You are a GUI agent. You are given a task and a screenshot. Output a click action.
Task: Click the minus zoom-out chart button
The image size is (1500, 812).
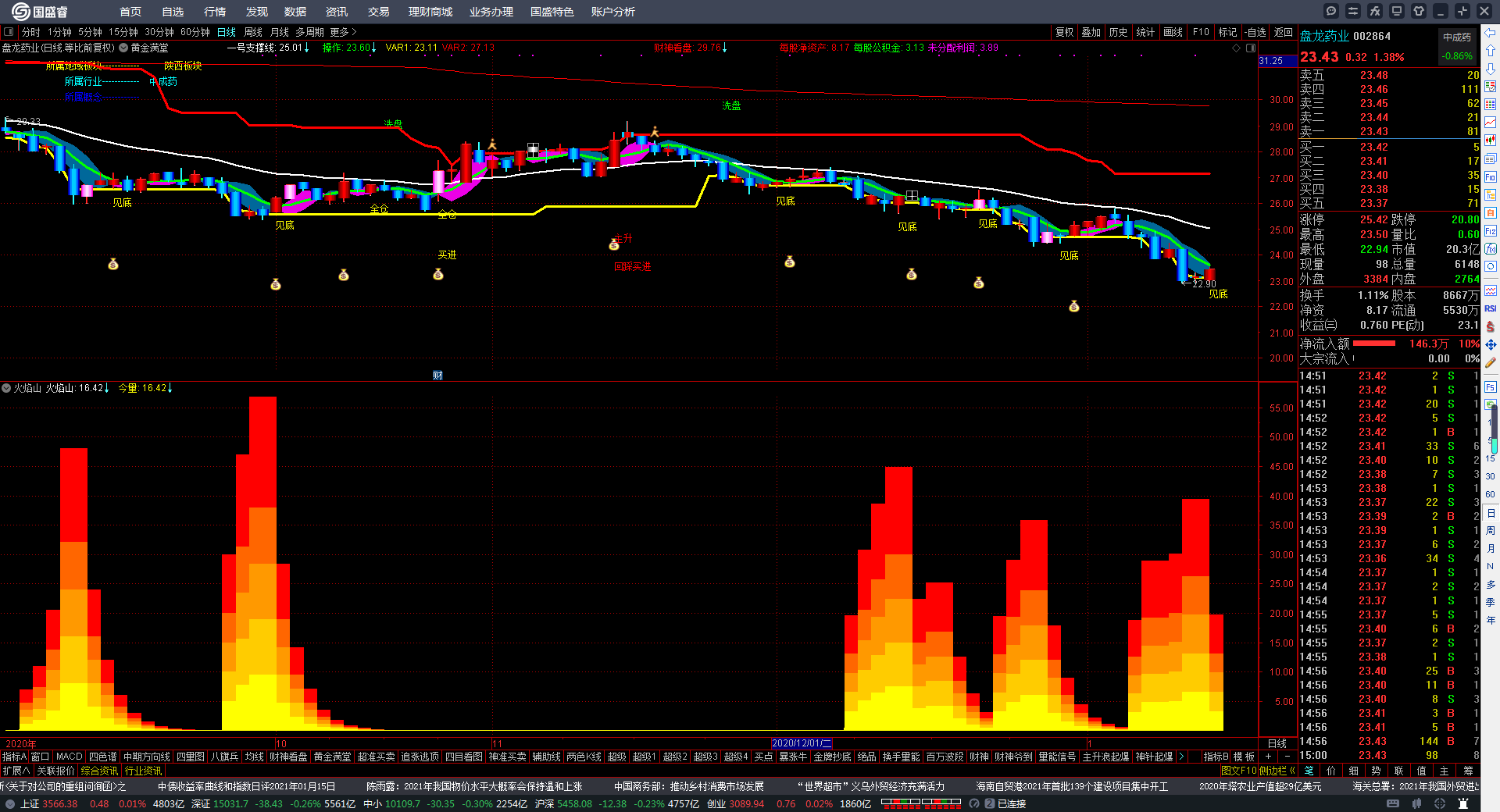(1287, 757)
